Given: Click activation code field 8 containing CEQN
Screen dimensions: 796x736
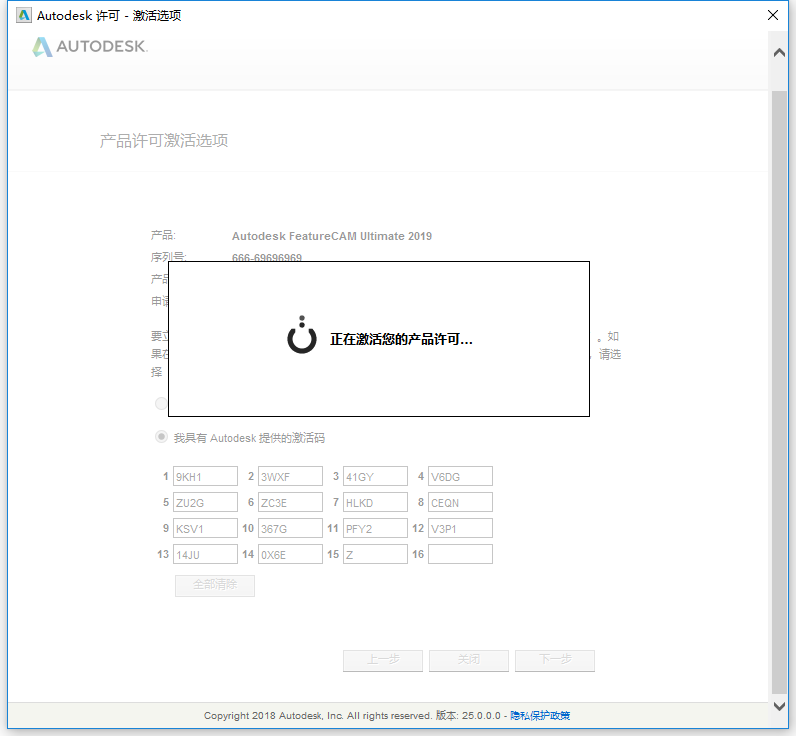Looking at the screenshot, I should [460, 503].
